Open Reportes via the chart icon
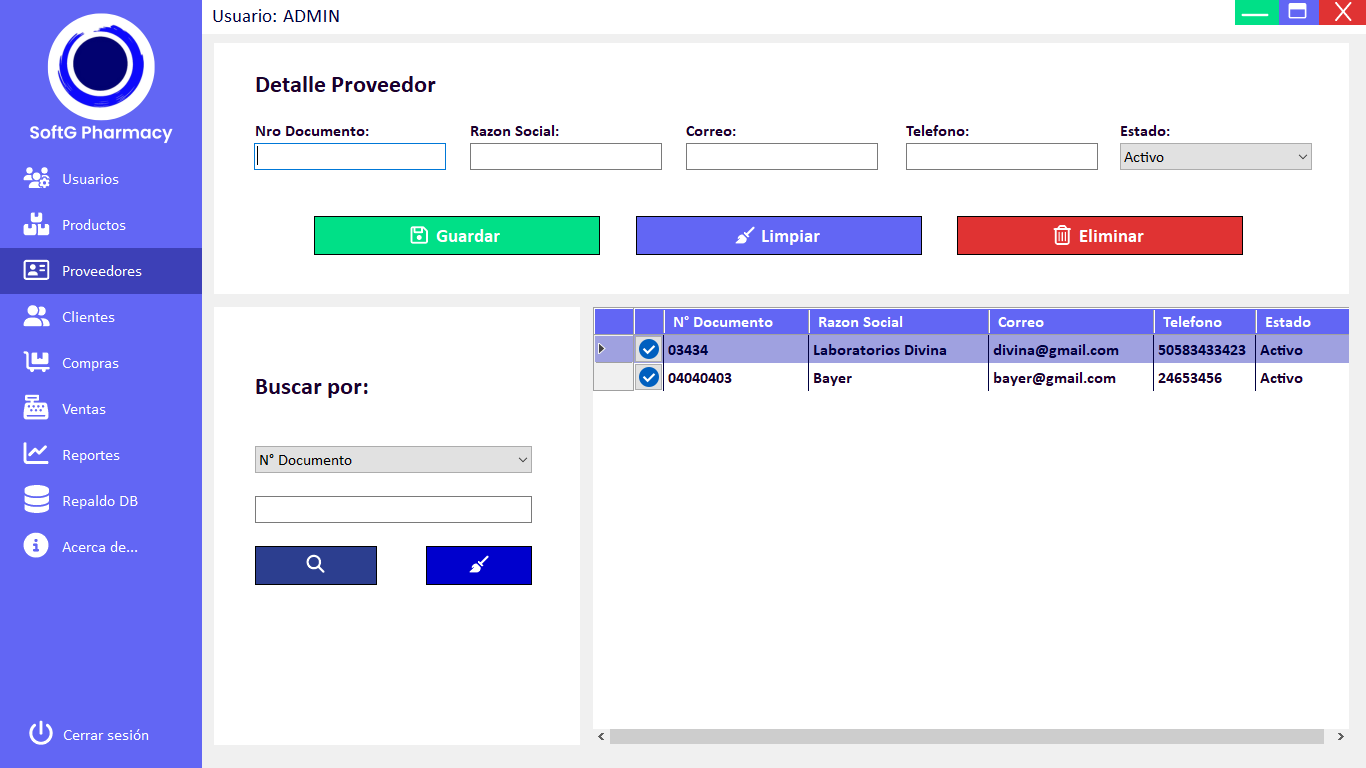Image resolution: width=1366 pixels, height=768 pixels. tap(37, 455)
